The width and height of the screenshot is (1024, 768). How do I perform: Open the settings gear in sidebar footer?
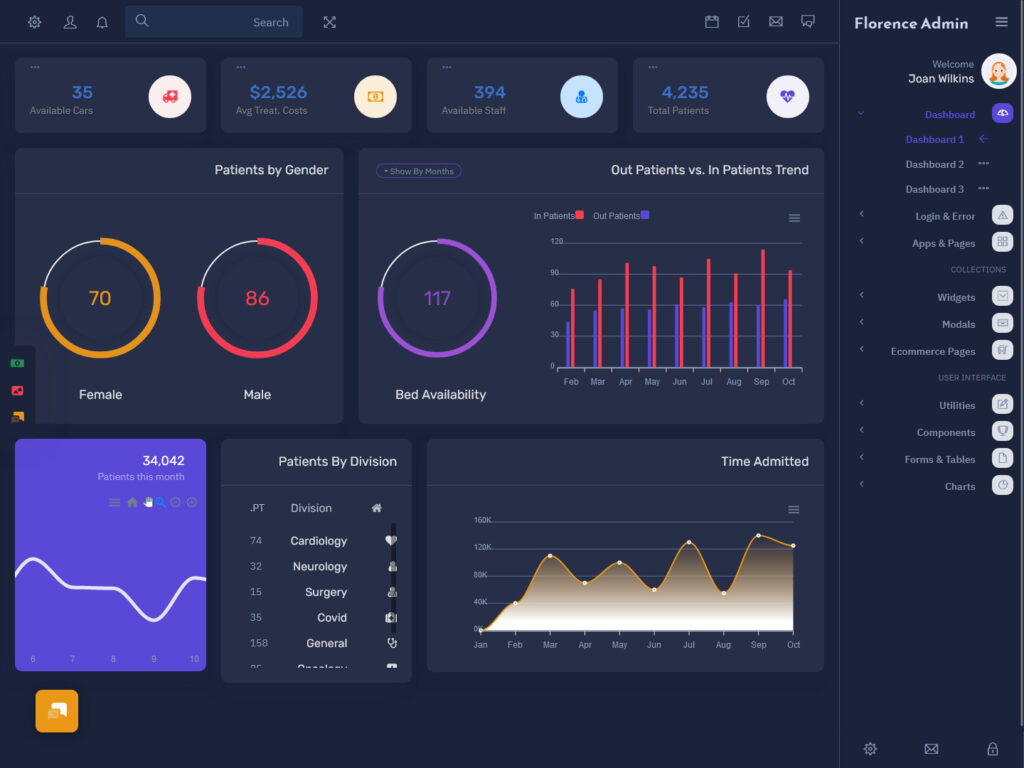(x=870, y=748)
